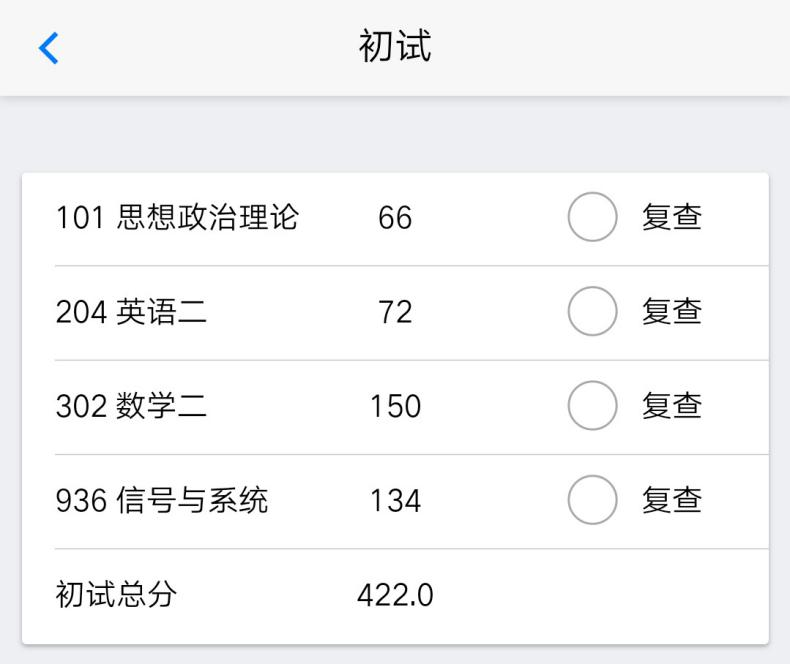Click the total score 422.0
Viewport: 790px width, 664px height.
coord(395,595)
